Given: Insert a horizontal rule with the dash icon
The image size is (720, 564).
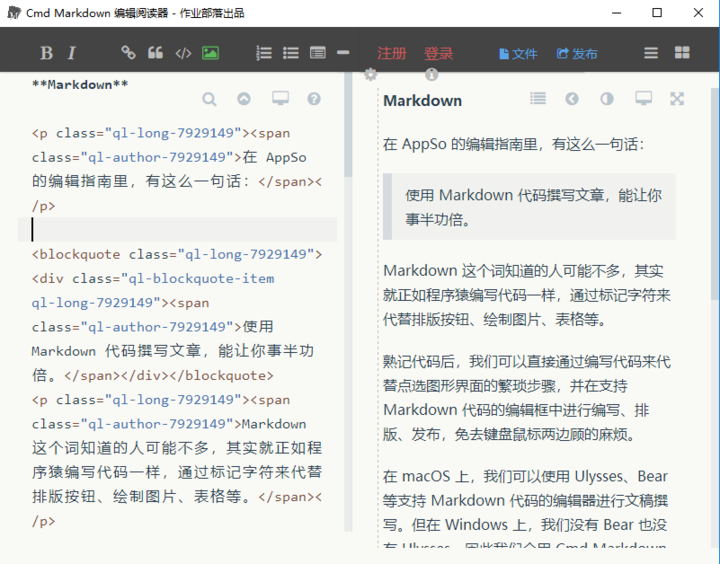Looking at the screenshot, I should click(343, 53).
